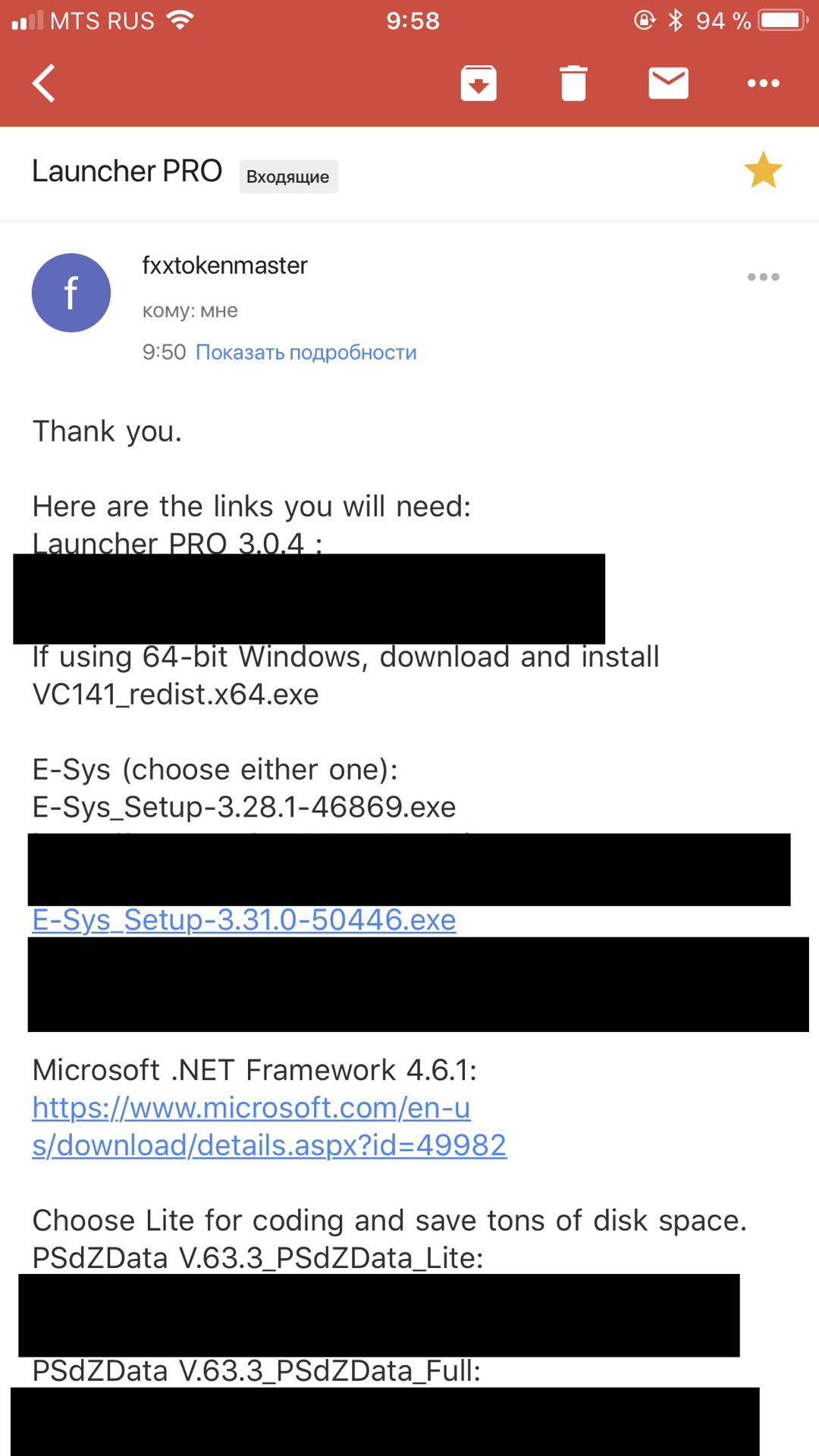This screenshot has width=819, height=1456.
Task: Tap the battery indicator in status bar
Action: (783, 20)
